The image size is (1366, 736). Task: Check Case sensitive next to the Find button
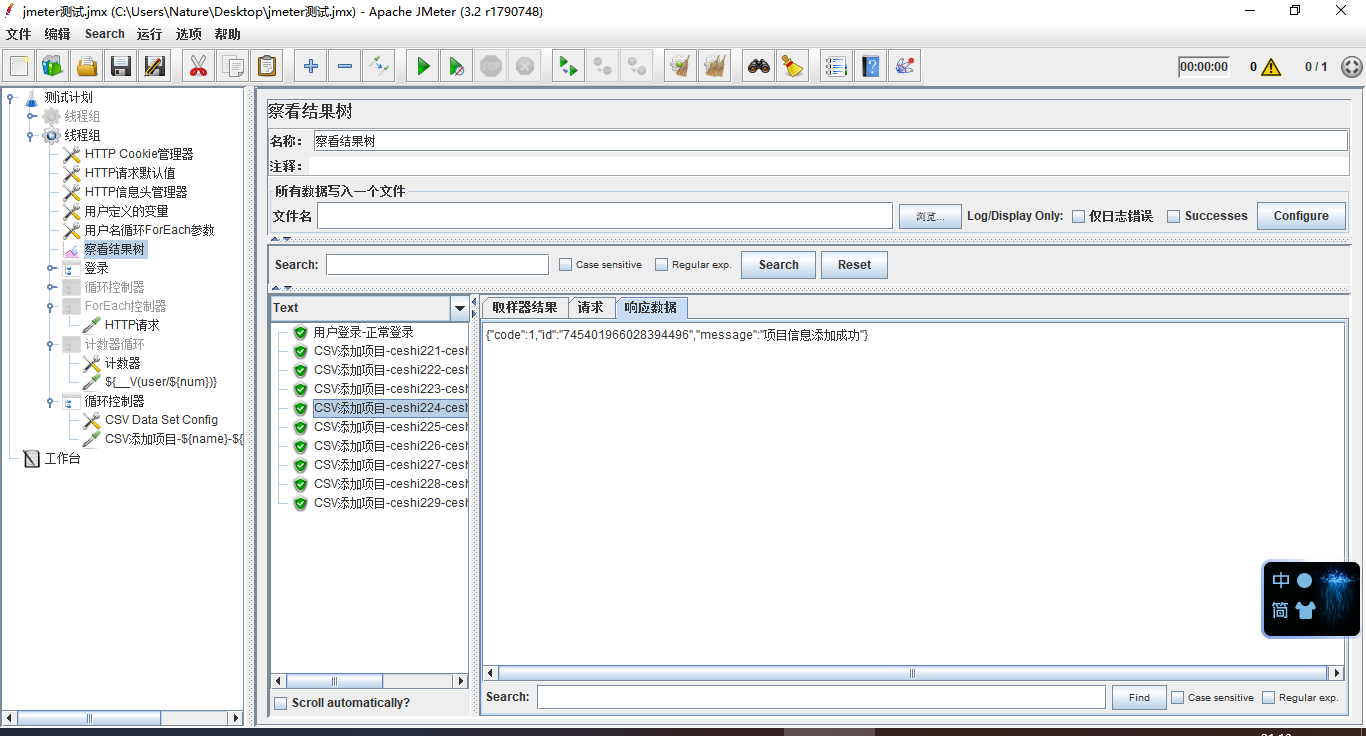click(1178, 698)
